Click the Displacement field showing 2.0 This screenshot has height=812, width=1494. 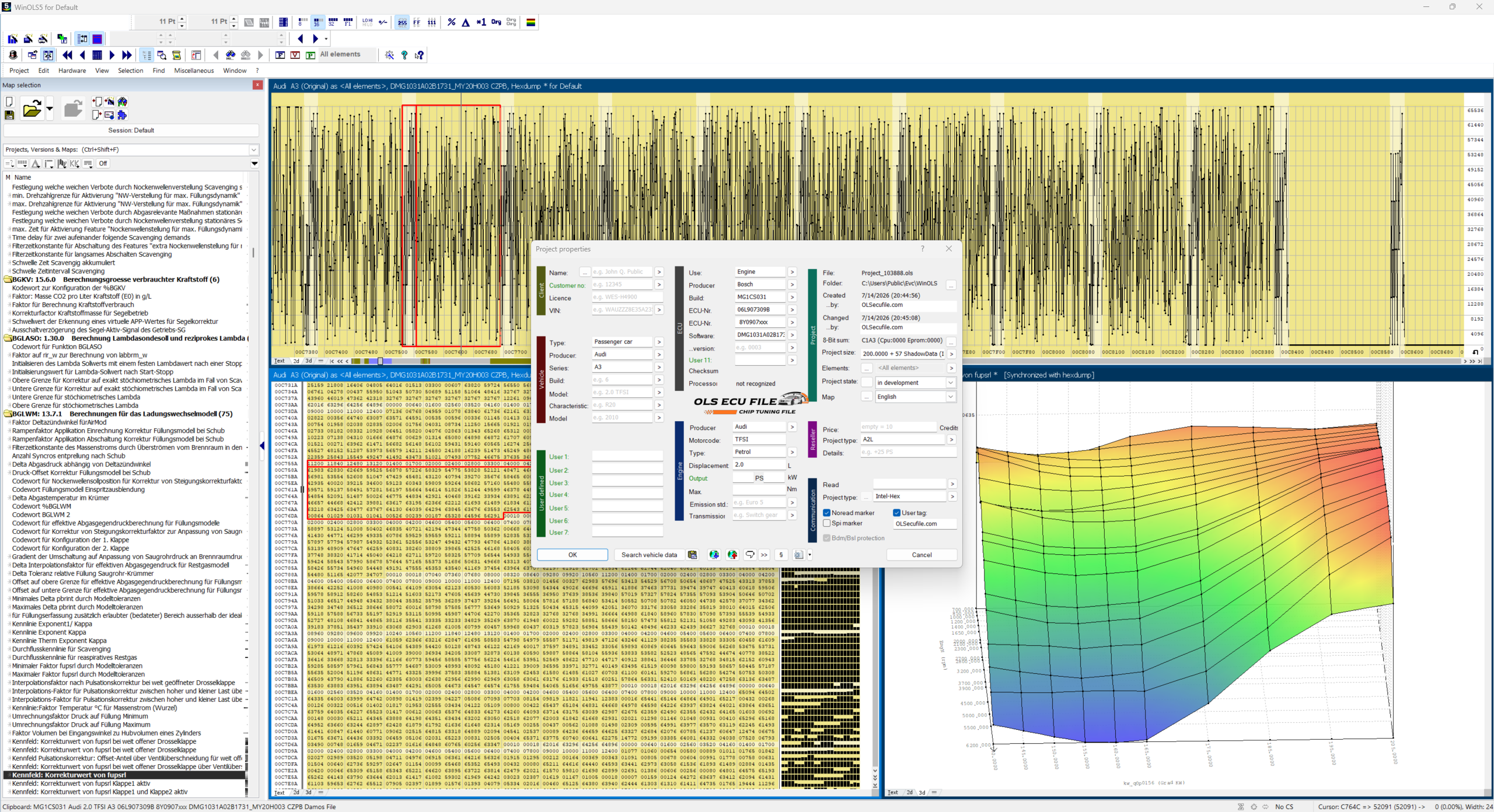(759, 465)
